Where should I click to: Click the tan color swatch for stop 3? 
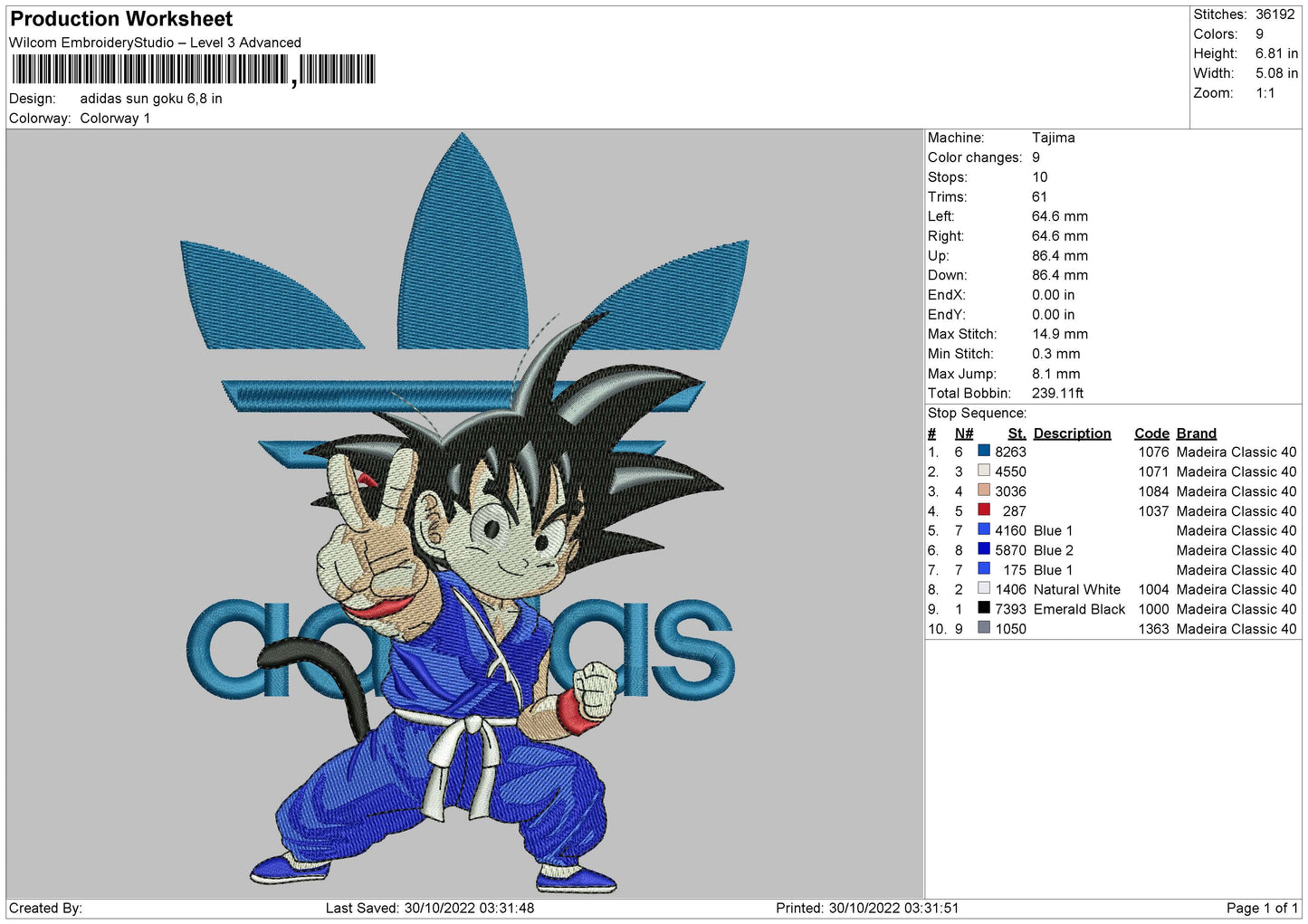(984, 491)
